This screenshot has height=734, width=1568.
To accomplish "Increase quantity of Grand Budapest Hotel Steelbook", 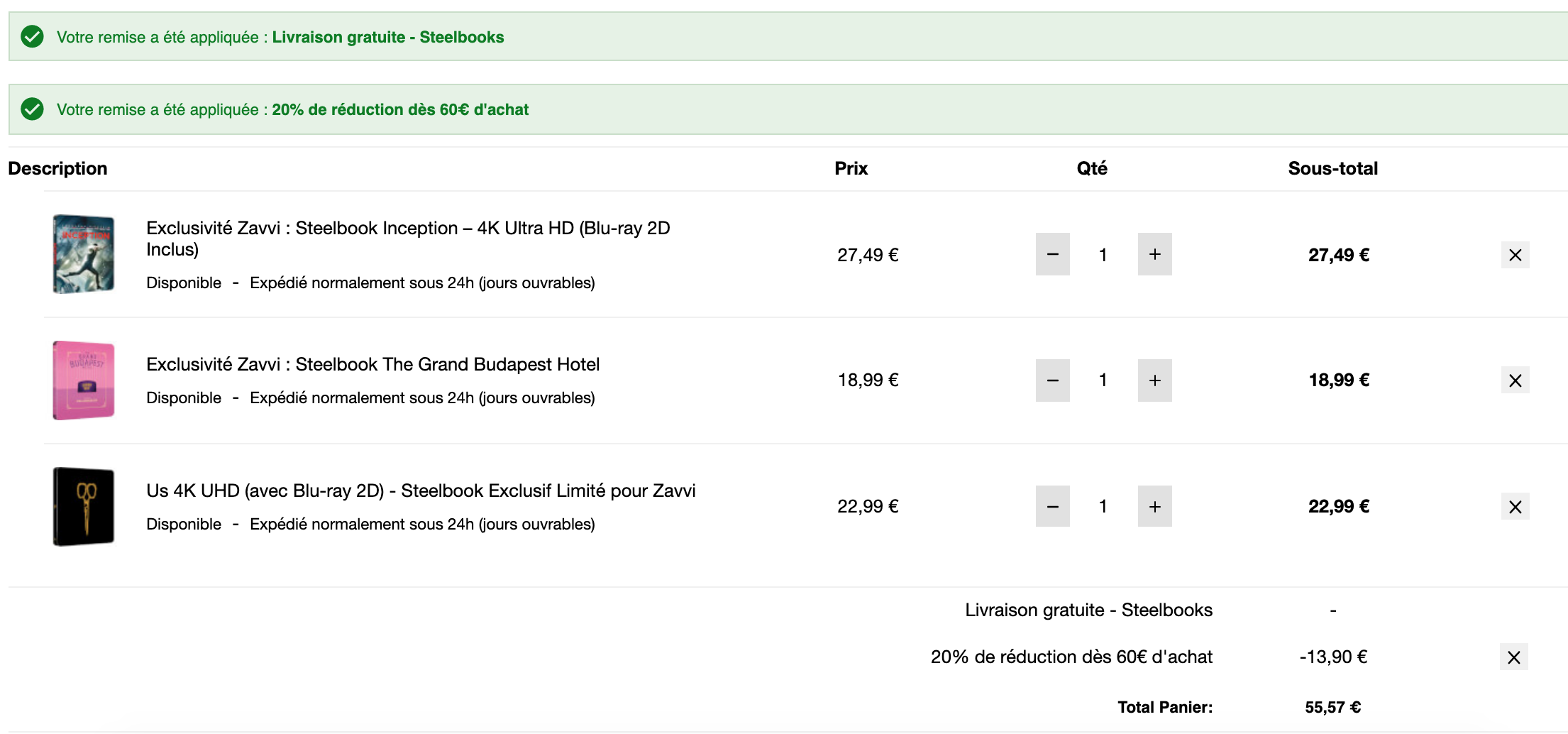I will pos(1154,380).
